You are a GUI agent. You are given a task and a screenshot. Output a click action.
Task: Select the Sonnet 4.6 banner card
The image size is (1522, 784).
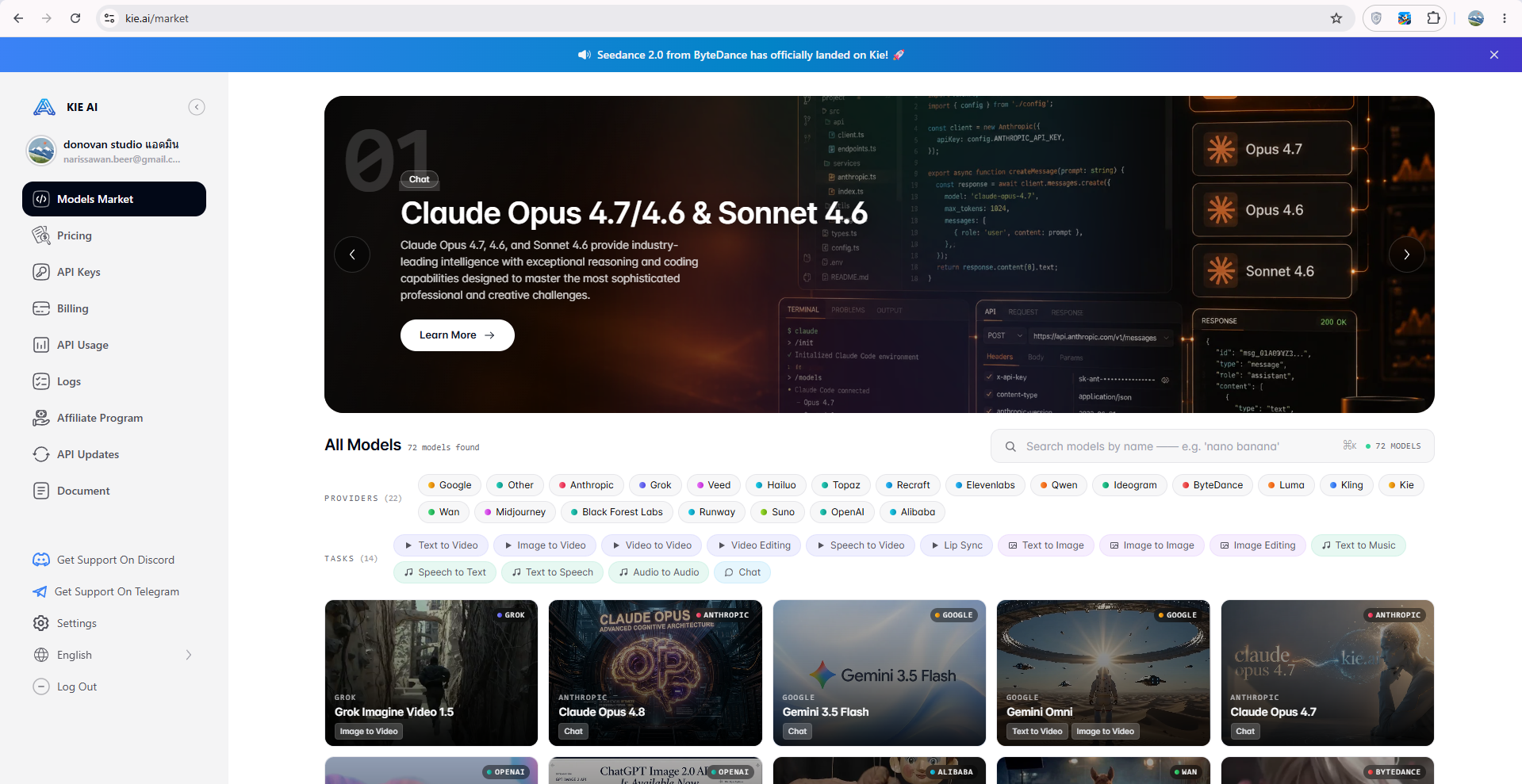pyautogui.click(x=1272, y=271)
